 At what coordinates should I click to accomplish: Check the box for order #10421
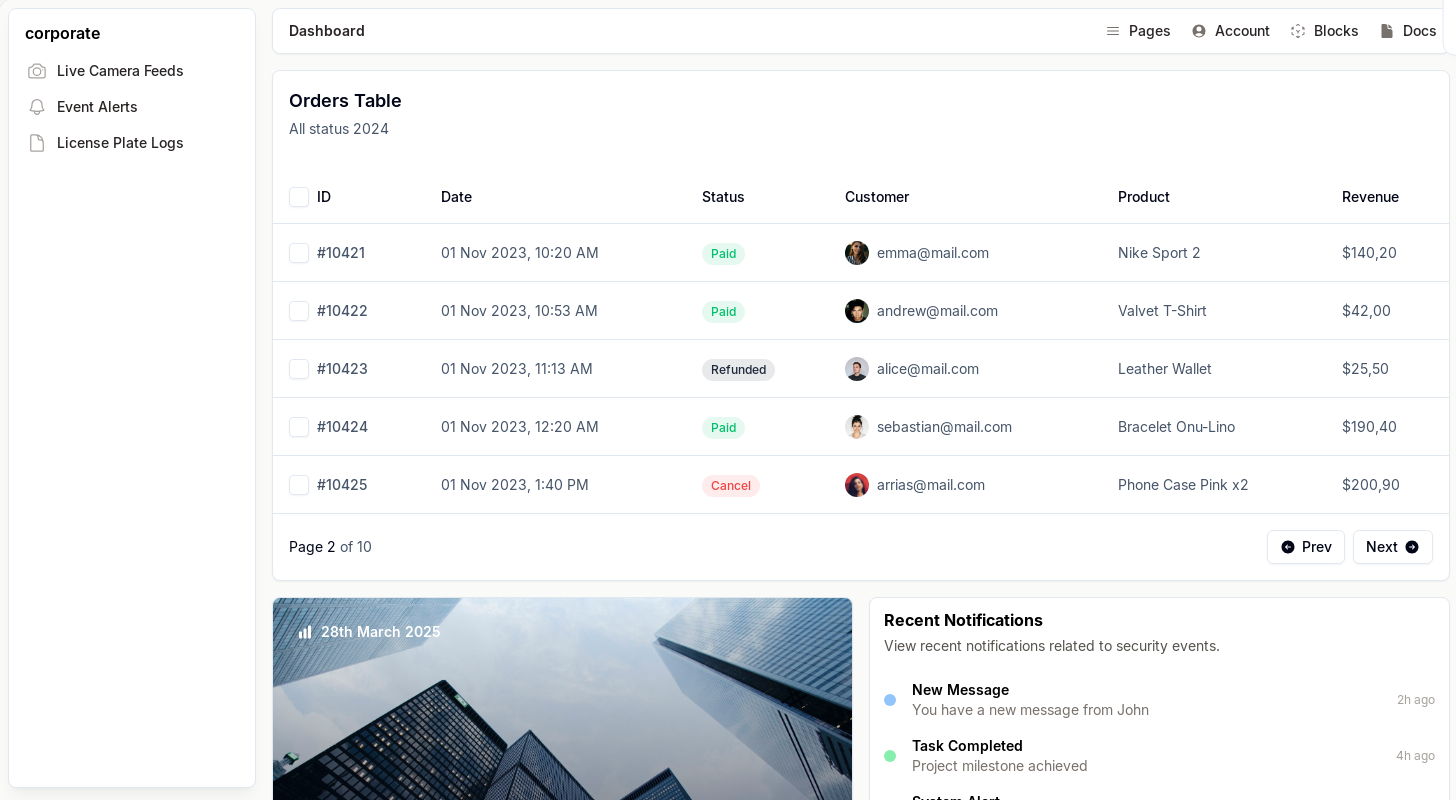[299, 253]
